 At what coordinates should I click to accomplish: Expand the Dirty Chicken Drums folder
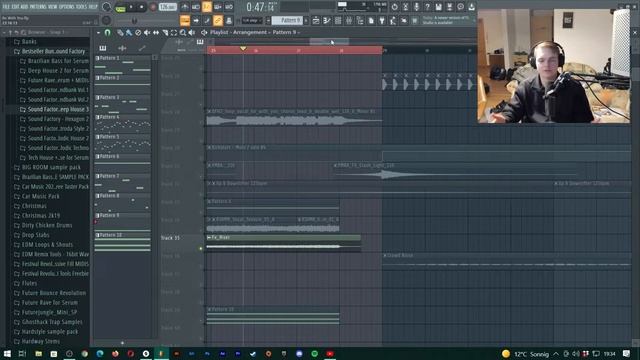tap(43, 225)
